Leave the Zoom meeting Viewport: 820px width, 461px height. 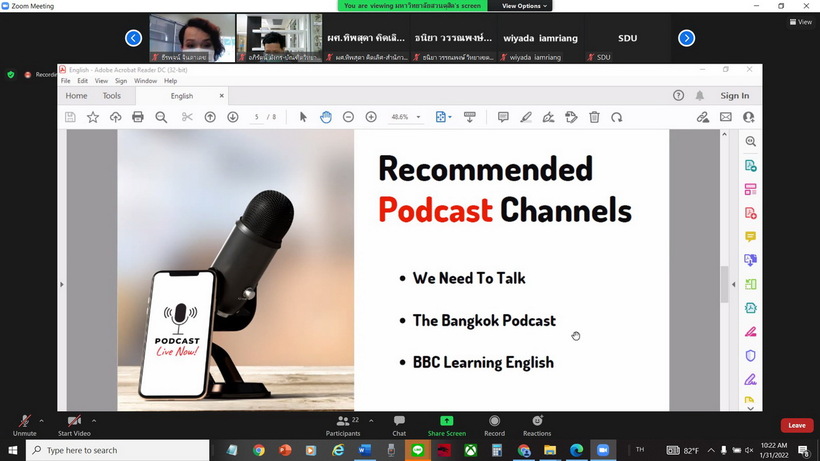click(x=796, y=425)
